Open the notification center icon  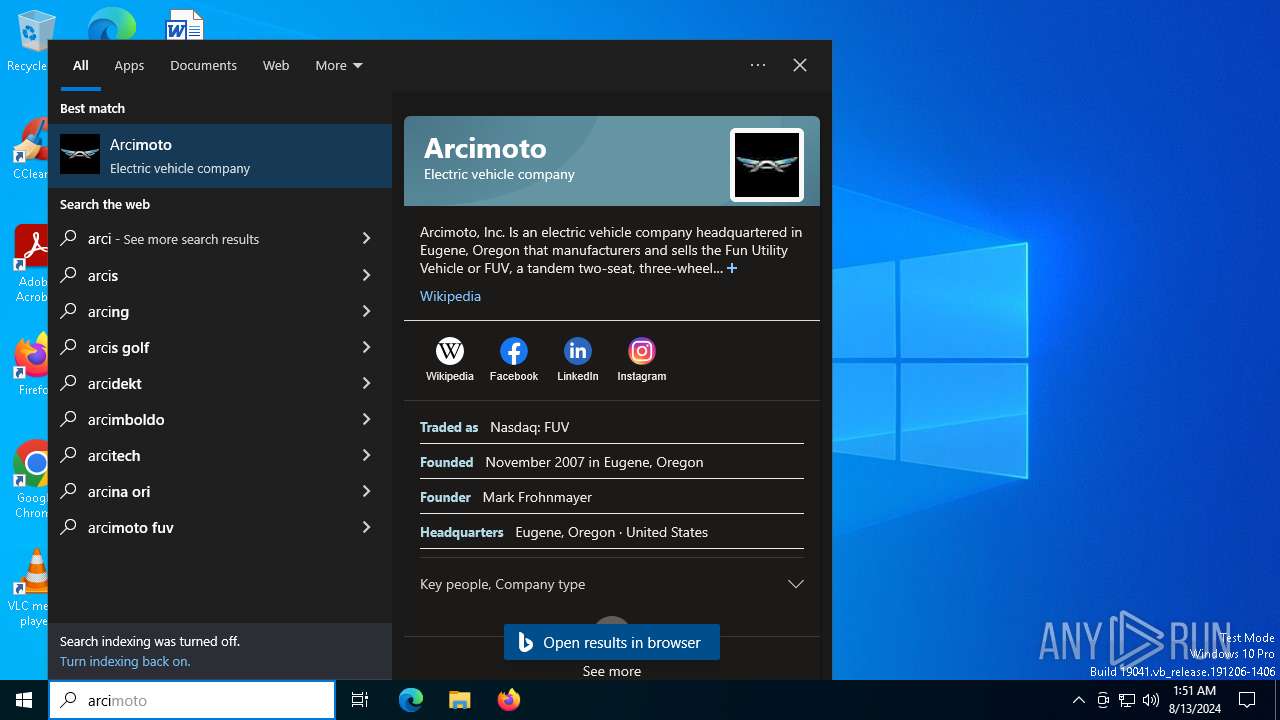[x=1247, y=700]
